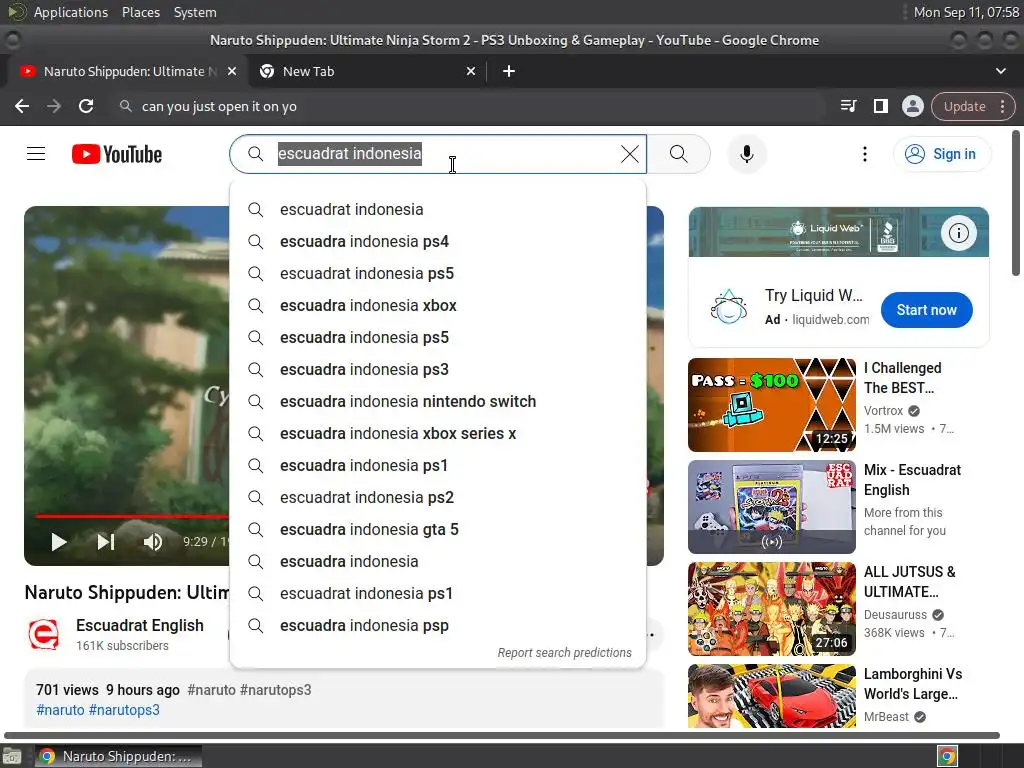Reload the page in Chrome

coord(86,106)
